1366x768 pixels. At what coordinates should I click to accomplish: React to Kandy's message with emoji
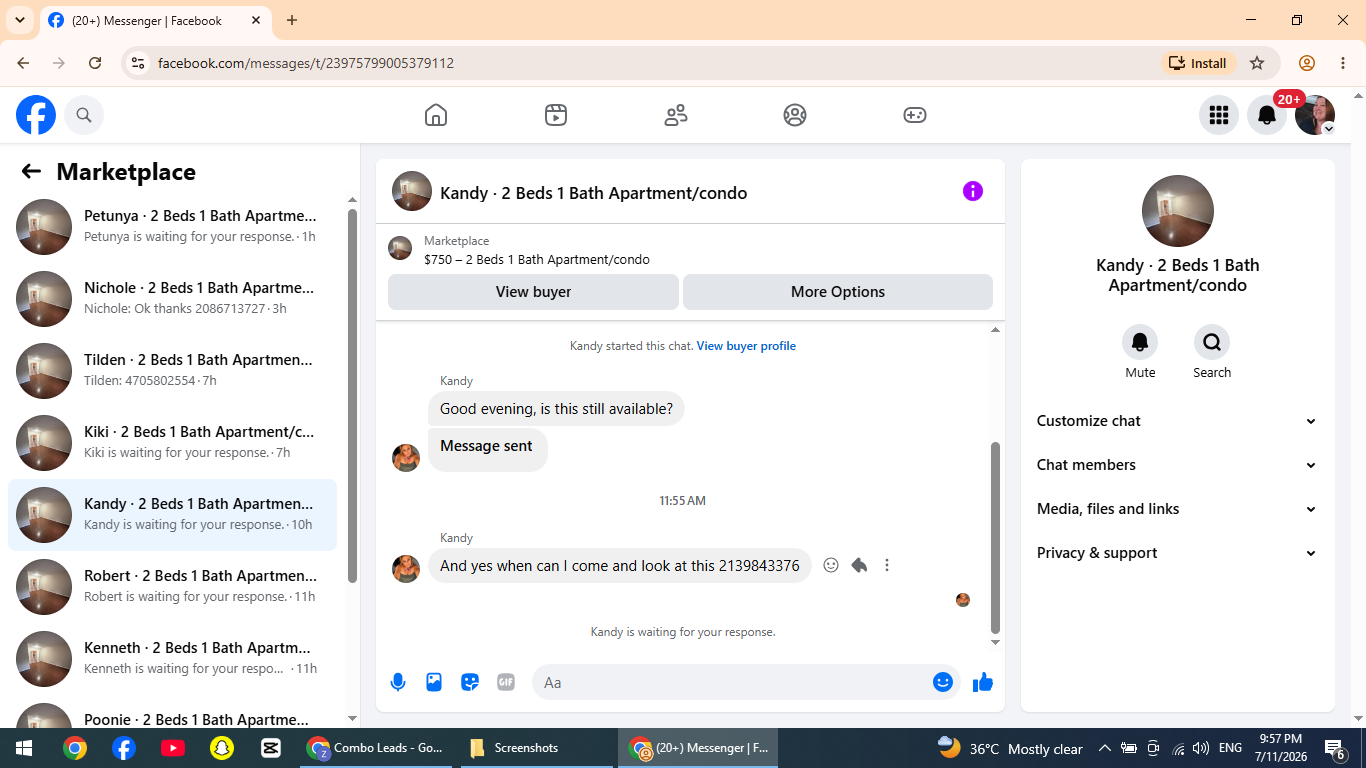pyautogui.click(x=831, y=565)
